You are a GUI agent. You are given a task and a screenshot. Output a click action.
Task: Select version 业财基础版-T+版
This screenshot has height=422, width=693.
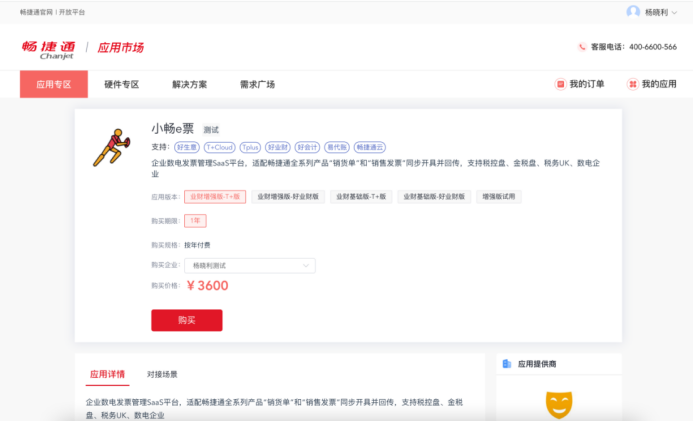tap(361, 197)
